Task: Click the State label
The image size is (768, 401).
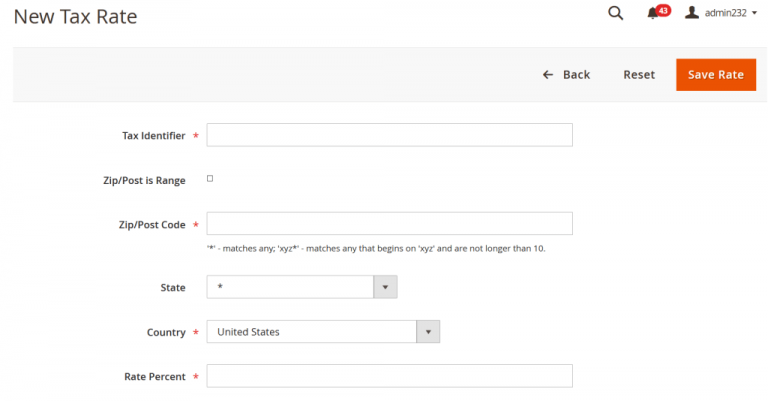Action: (173, 287)
